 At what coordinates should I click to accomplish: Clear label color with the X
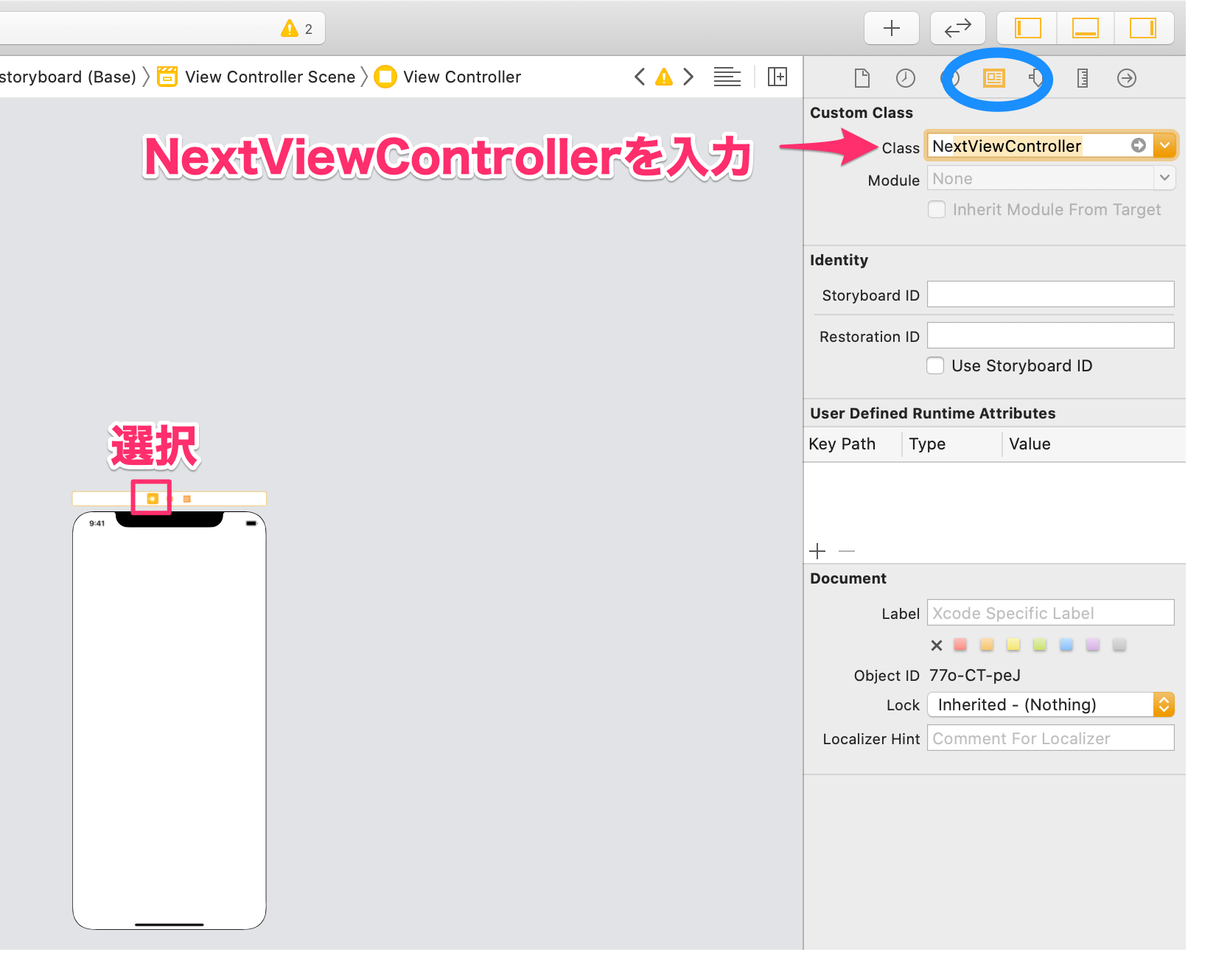(x=936, y=645)
